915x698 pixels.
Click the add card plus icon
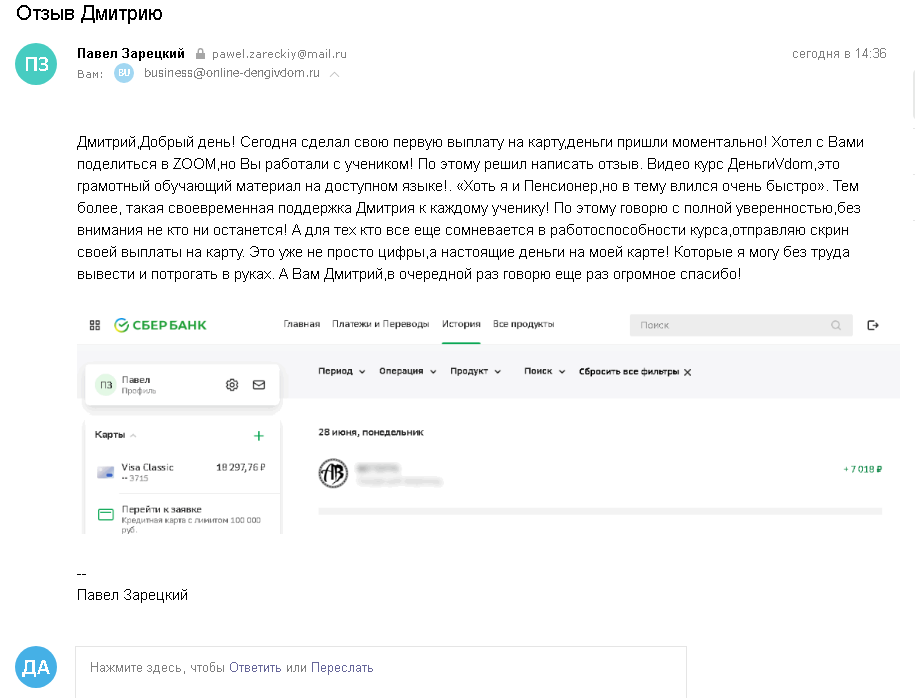tap(259, 435)
